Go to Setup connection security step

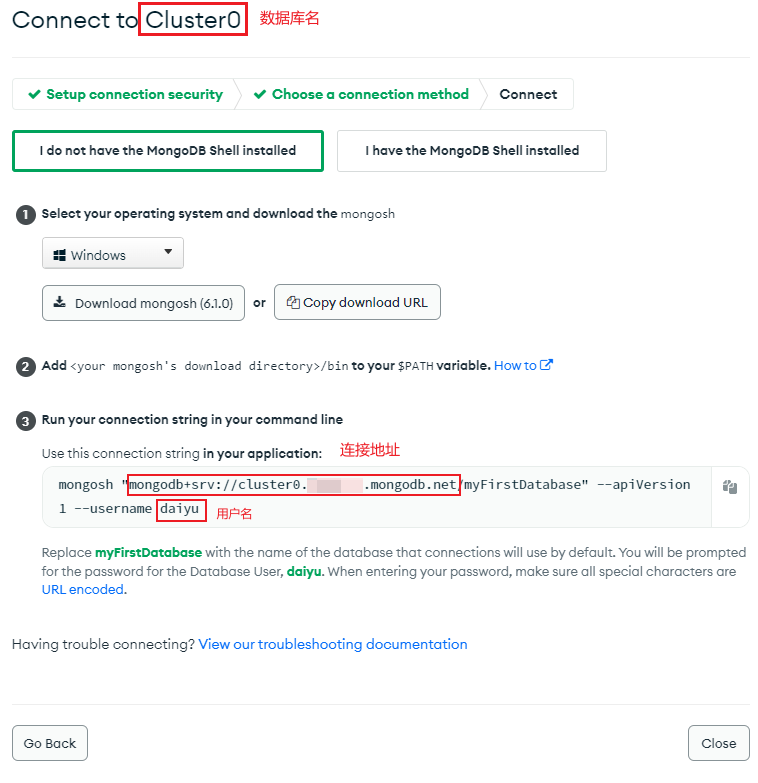134,94
